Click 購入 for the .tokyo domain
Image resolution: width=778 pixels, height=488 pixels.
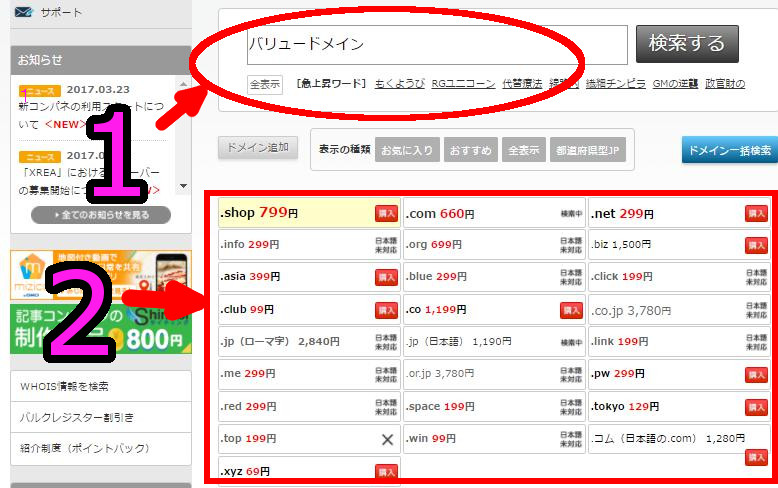point(757,407)
